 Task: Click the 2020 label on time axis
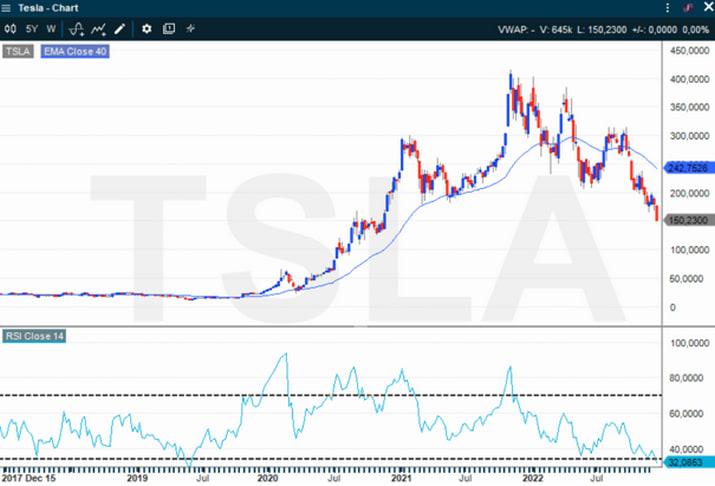[x=267, y=478]
